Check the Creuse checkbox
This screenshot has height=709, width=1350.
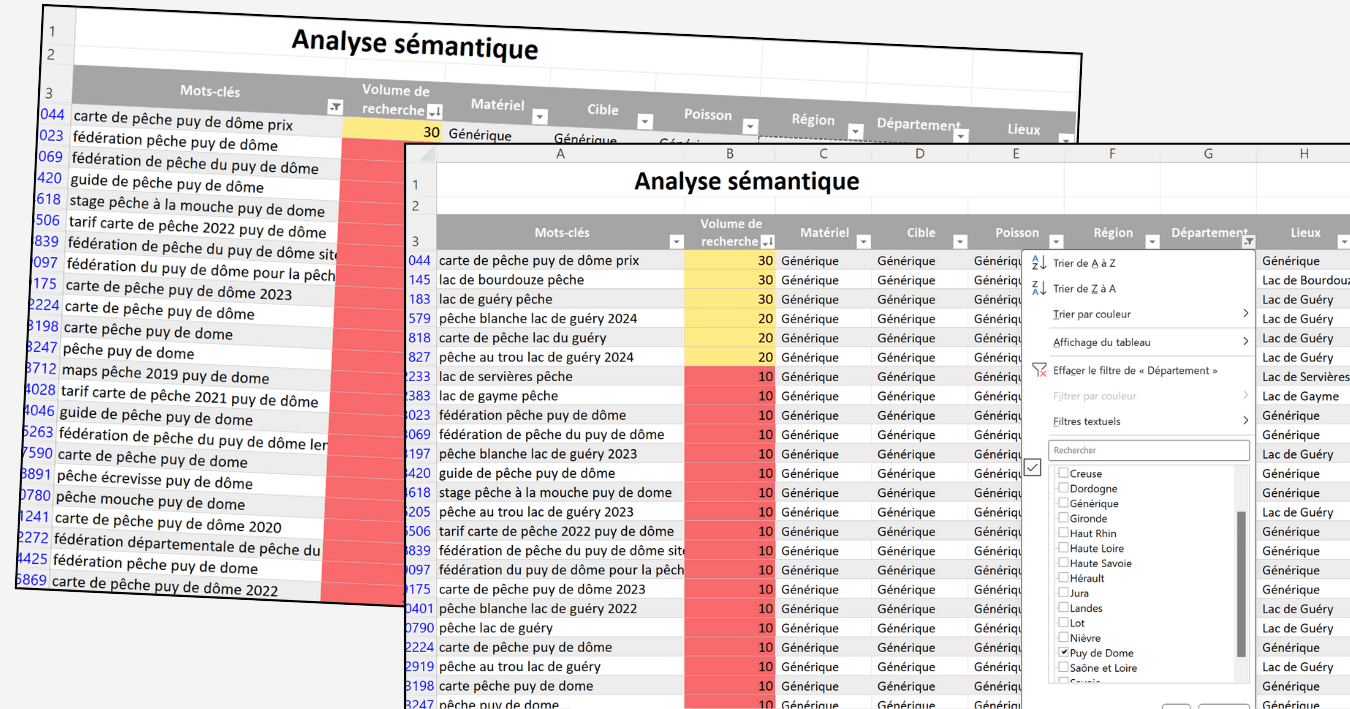coord(1063,473)
